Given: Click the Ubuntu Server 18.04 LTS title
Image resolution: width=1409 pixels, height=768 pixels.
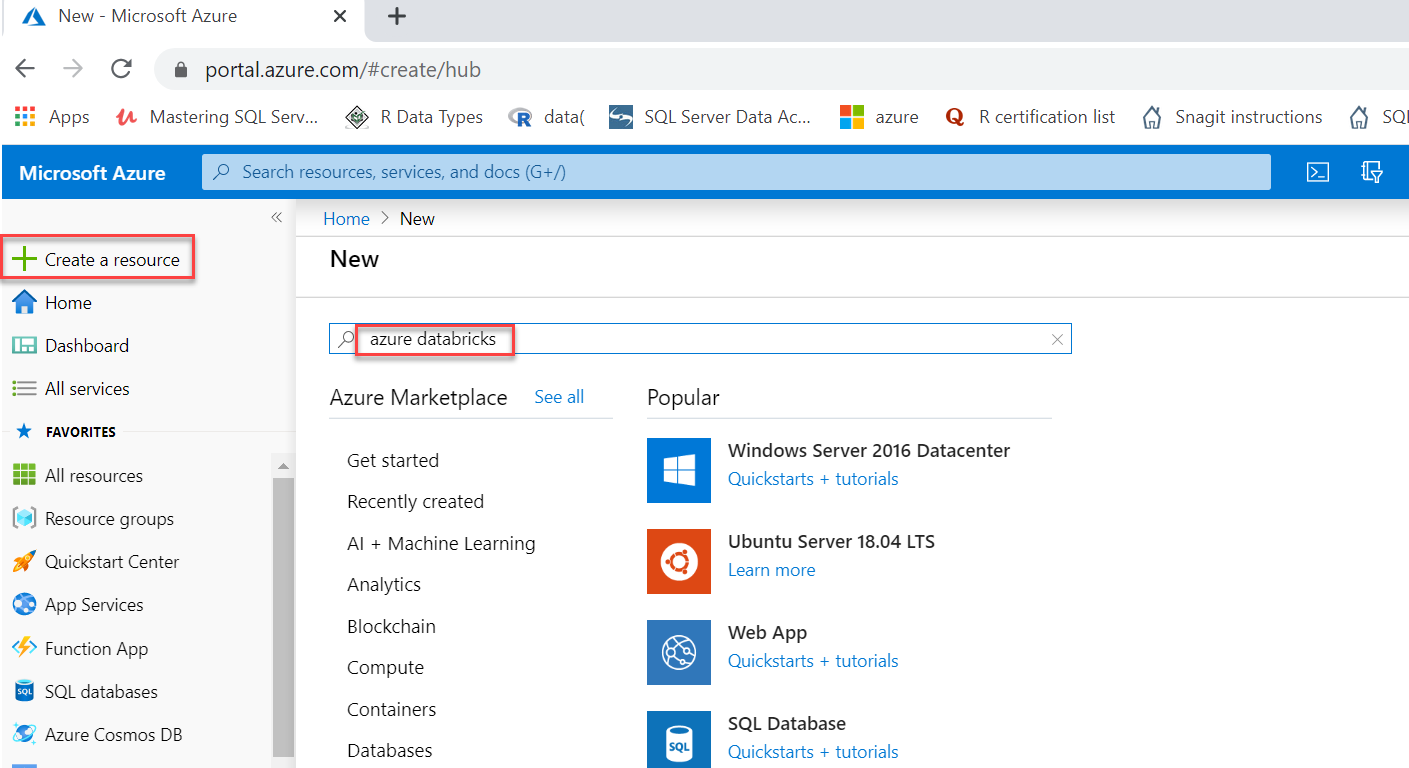Looking at the screenshot, I should [831, 542].
